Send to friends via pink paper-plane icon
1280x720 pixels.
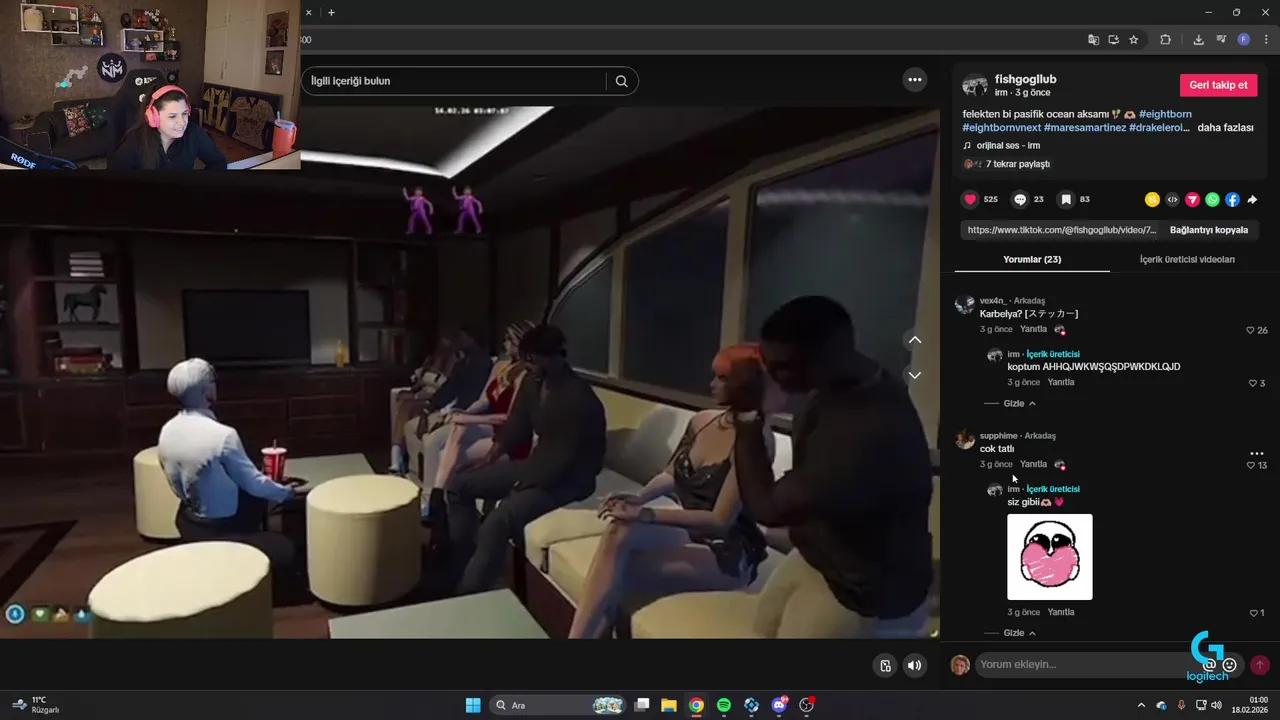click(1192, 200)
